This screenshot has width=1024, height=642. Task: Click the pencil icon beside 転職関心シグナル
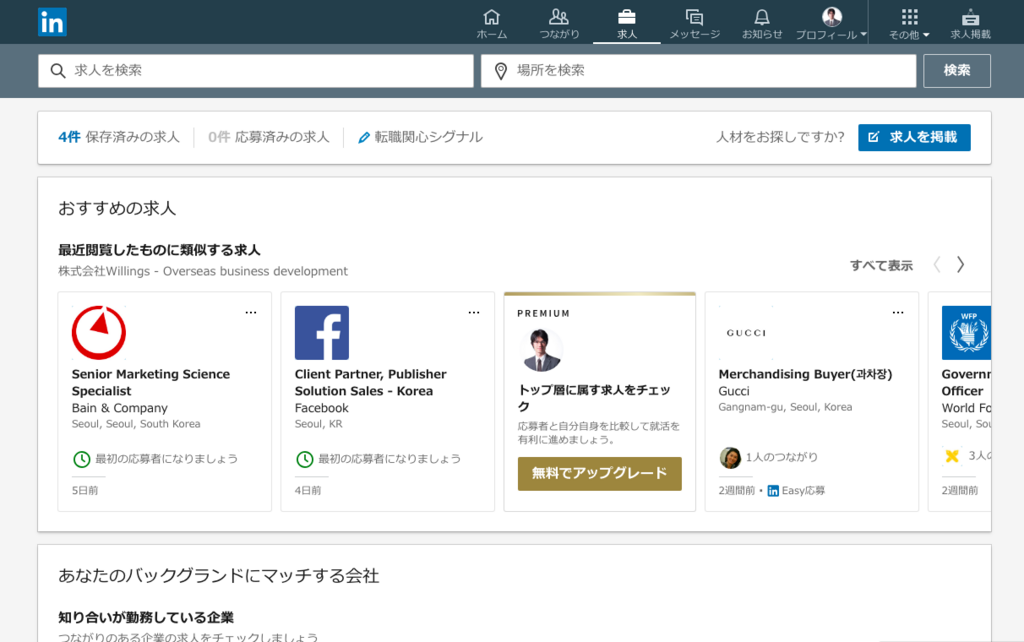click(364, 137)
